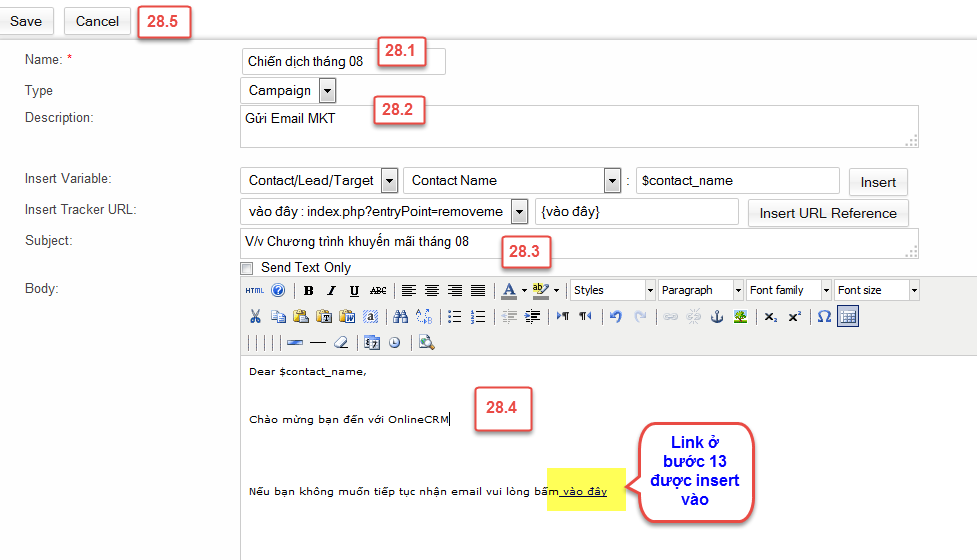This screenshot has height=560, width=977.
Task: Select all content icon
Action: pyautogui.click(x=371, y=316)
